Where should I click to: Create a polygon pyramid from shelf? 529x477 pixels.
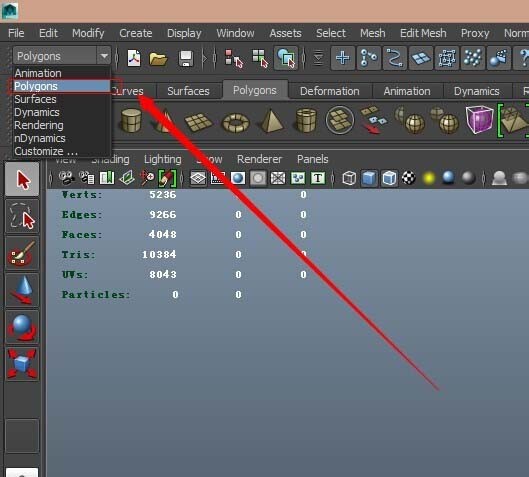pos(271,120)
